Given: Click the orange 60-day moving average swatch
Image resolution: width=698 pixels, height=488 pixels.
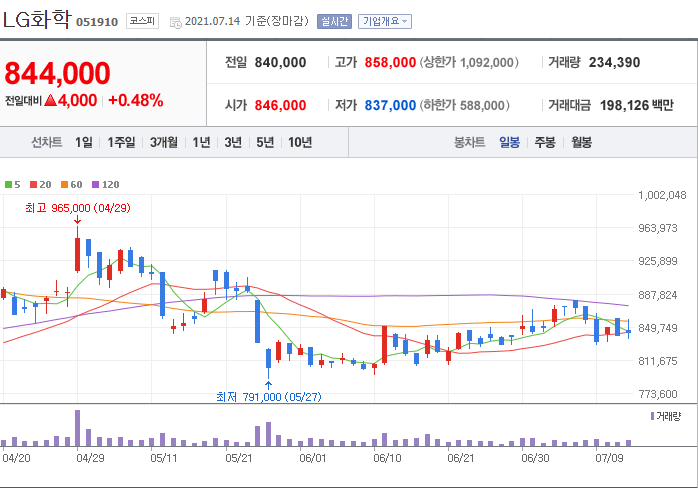Looking at the screenshot, I should pyautogui.click(x=65, y=184).
